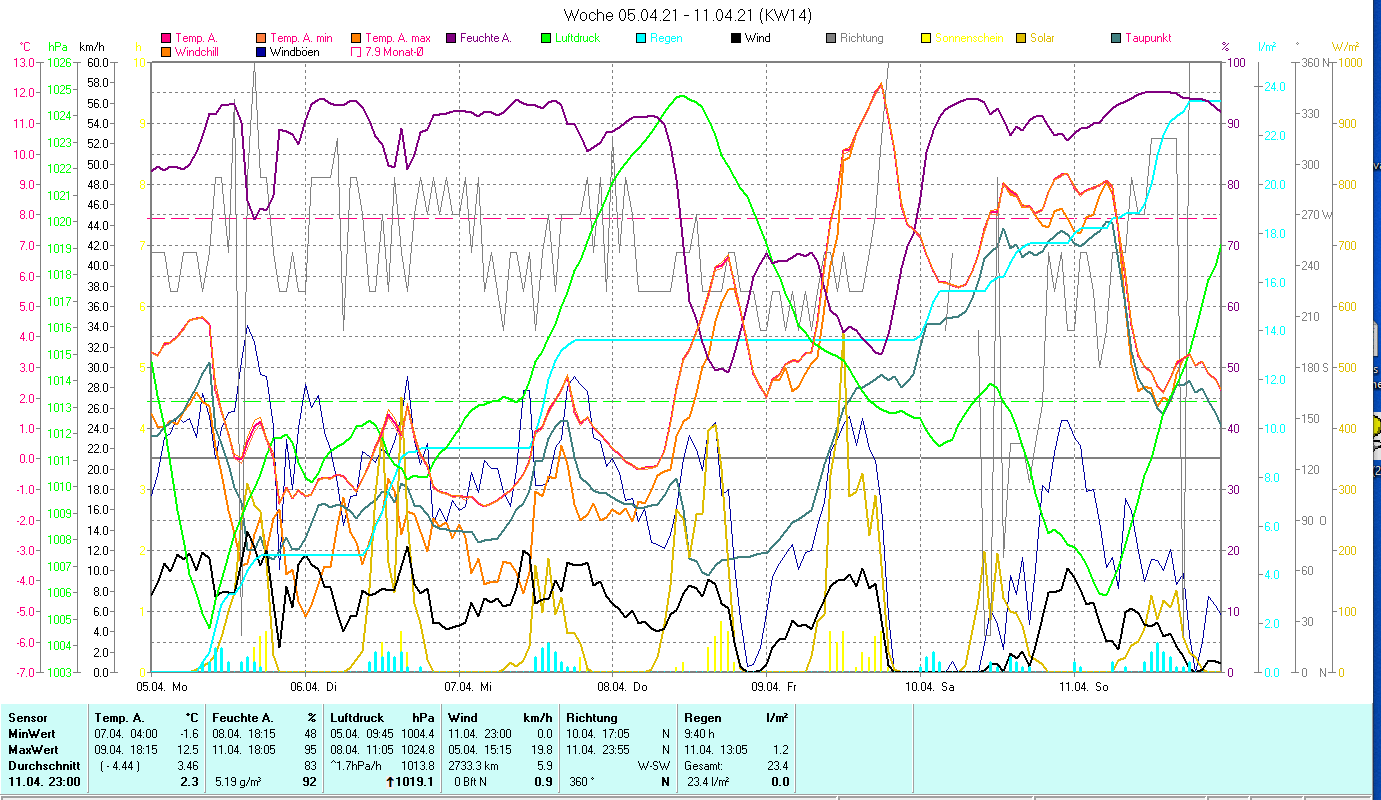Click the 'W/m²' axis unit label
The width and height of the screenshot is (1381, 800).
[1347, 47]
